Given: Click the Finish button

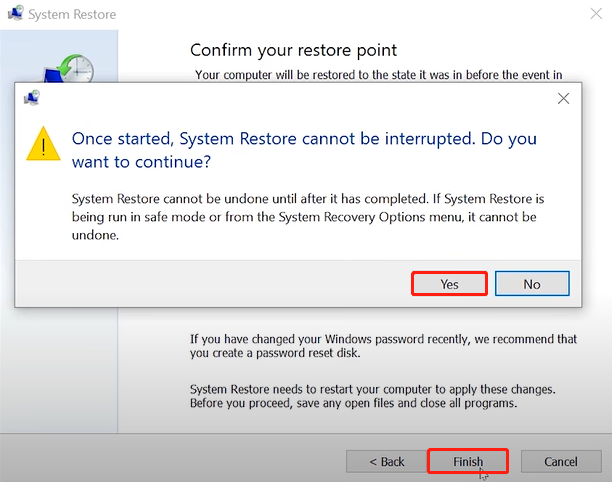Looking at the screenshot, I should [x=468, y=461].
